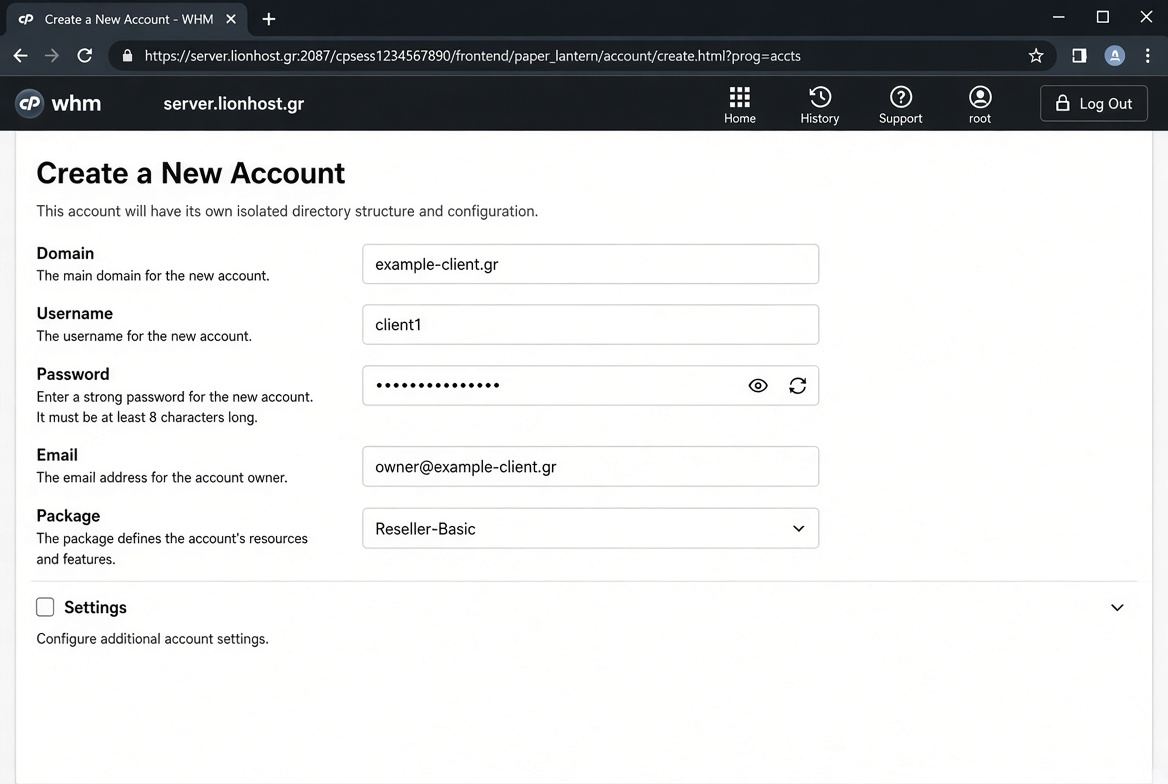Close the Create a New Account tab
Image resolution: width=1168 pixels, height=784 pixels.
231,19
